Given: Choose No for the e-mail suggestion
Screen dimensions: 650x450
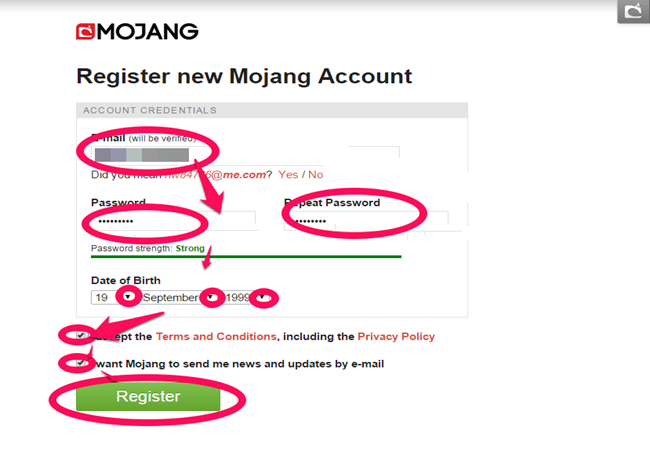Looking at the screenshot, I should [315, 174].
